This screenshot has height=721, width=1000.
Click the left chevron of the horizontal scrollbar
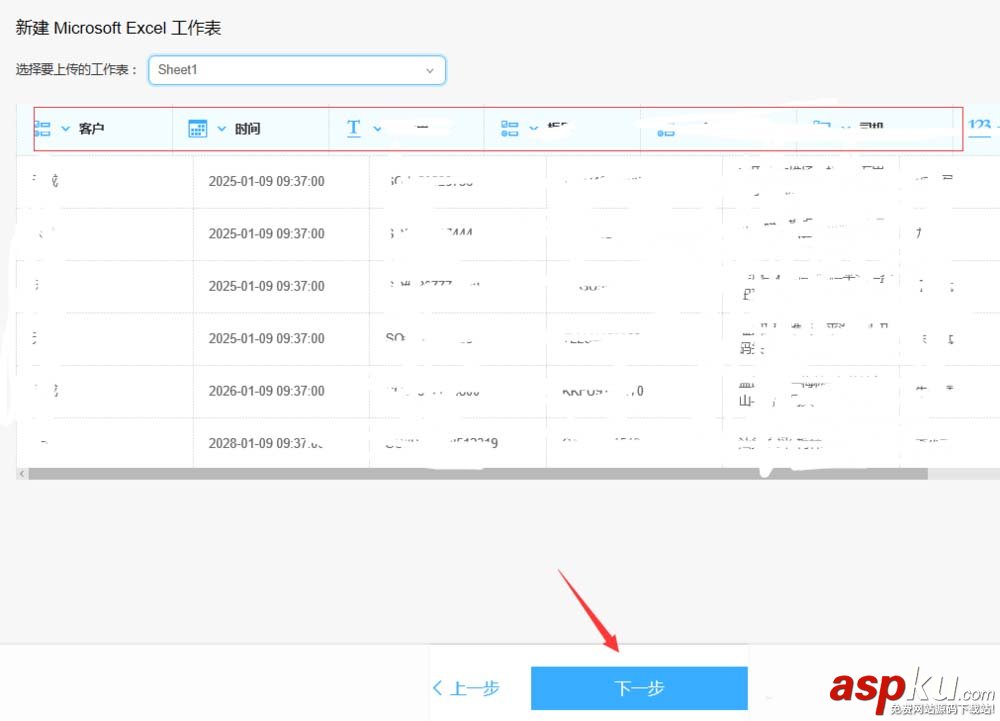click(x=21, y=473)
